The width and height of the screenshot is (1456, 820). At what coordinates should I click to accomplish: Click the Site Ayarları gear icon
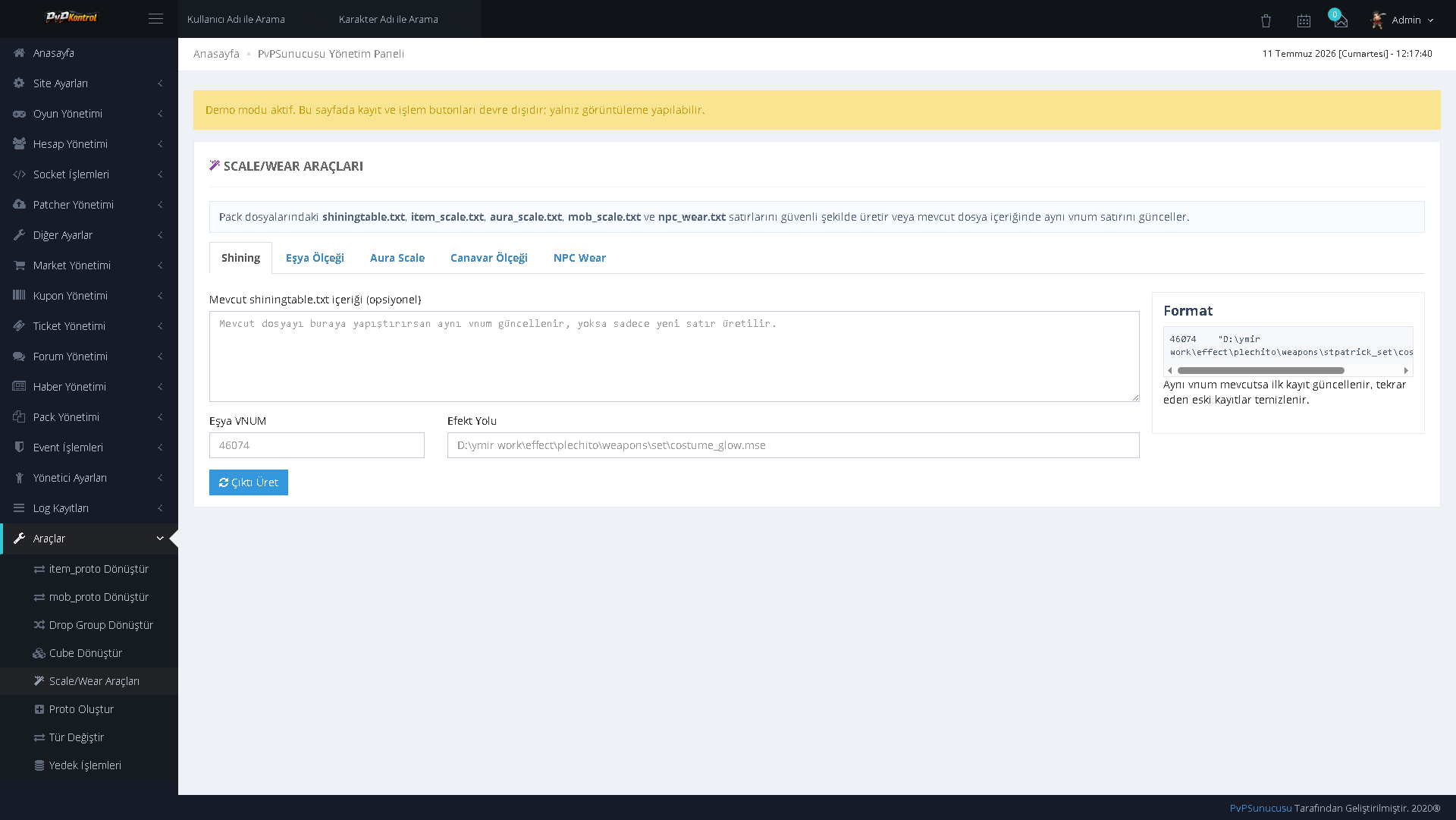point(19,83)
